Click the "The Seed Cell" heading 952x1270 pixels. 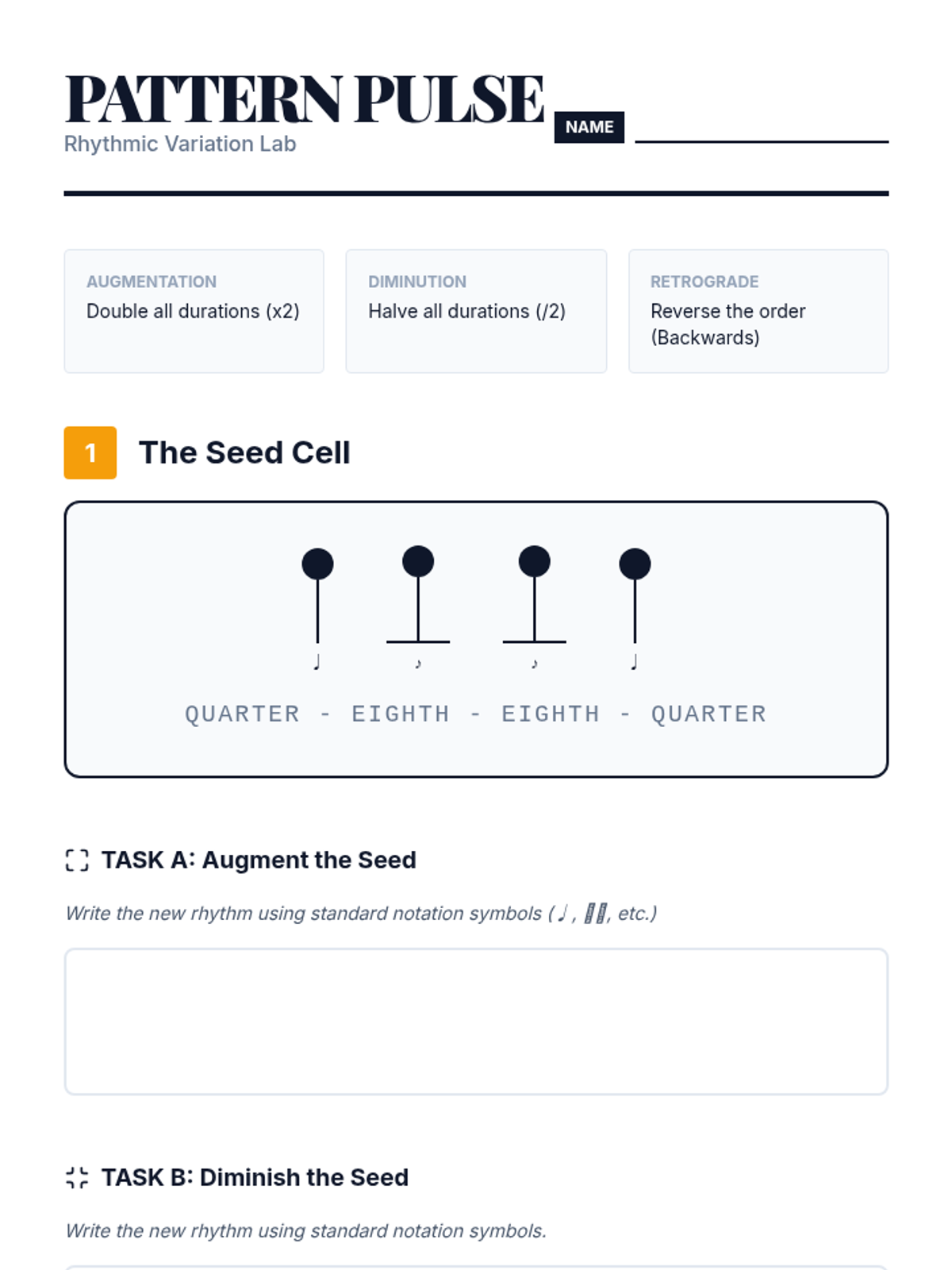tap(244, 452)
